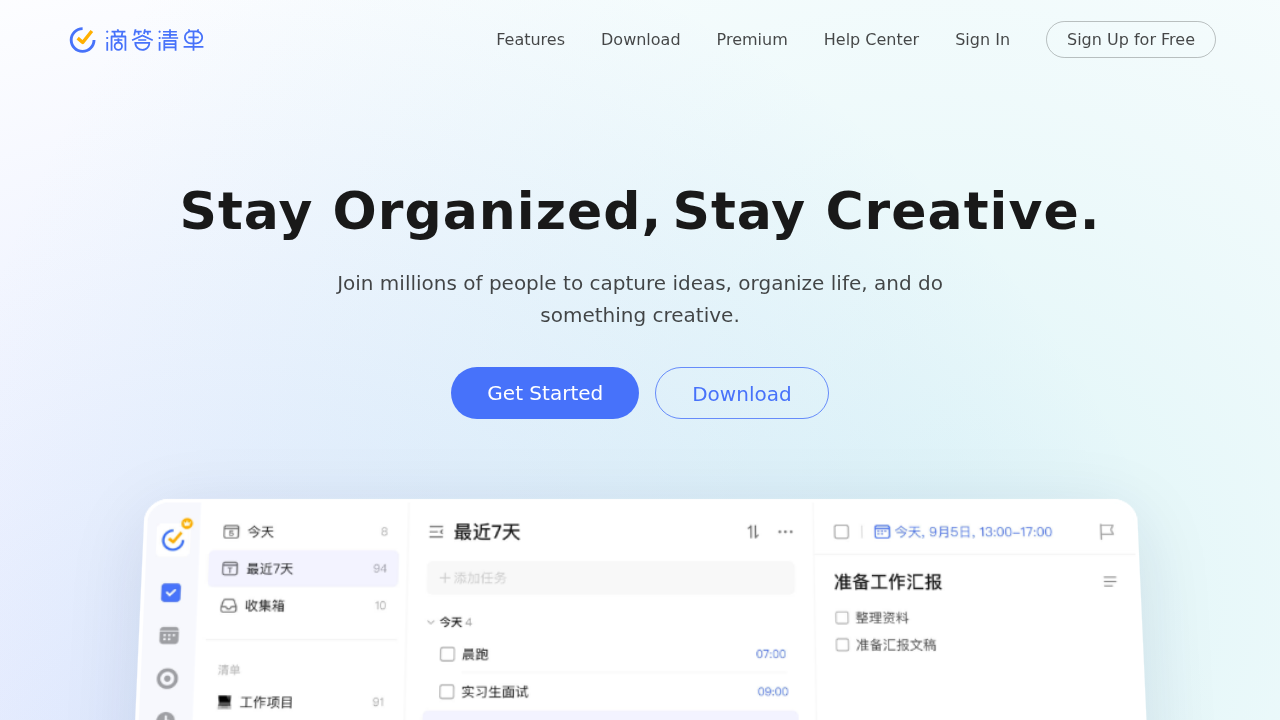Open the calendar view icon in sidebar
This screenshot has height=720, width=1280.
pyautogui.click(x=169, y=636)
